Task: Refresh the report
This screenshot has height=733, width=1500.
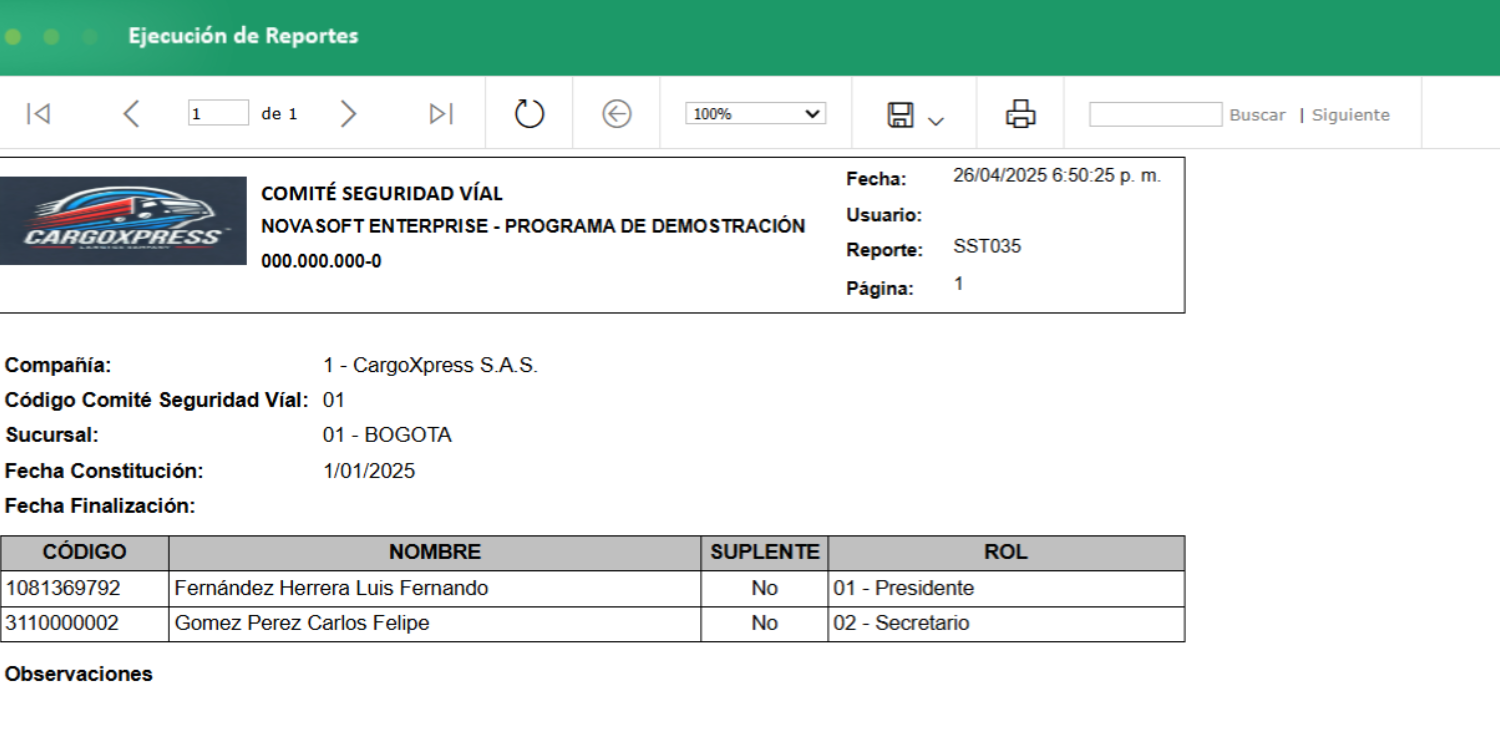Action: tap(528, 113)
